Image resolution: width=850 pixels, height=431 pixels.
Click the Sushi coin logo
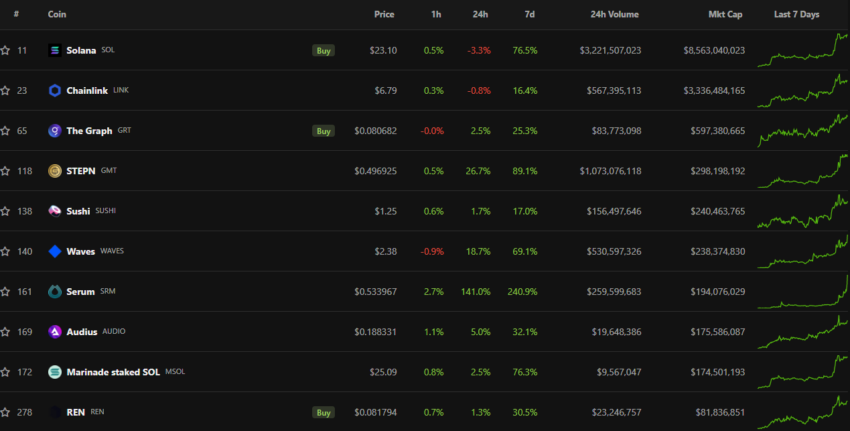click(x=55, y=211)
